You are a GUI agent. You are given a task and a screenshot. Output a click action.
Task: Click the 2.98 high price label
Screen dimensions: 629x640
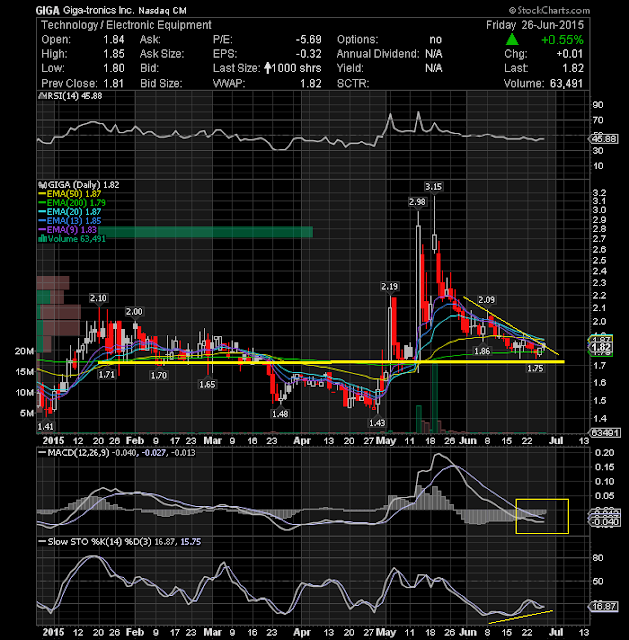coord(417,202)
